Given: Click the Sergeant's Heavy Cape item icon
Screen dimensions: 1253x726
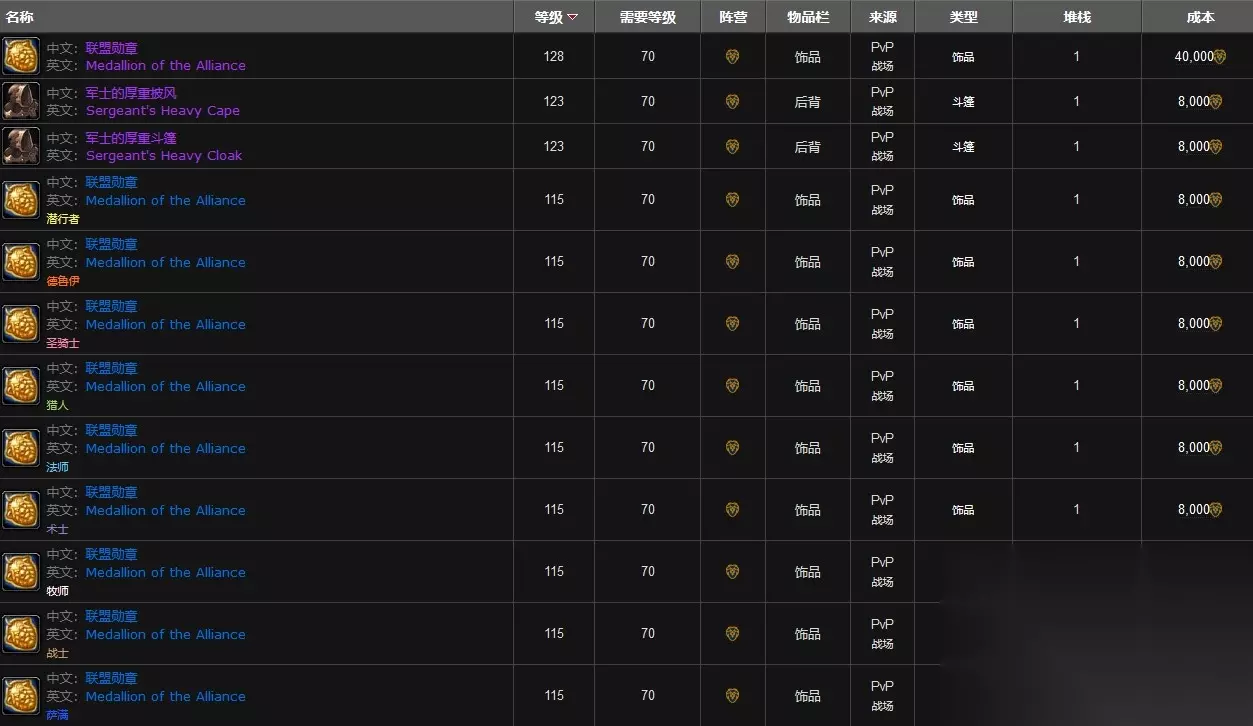Looking at the screenshot, I should 21,101.
